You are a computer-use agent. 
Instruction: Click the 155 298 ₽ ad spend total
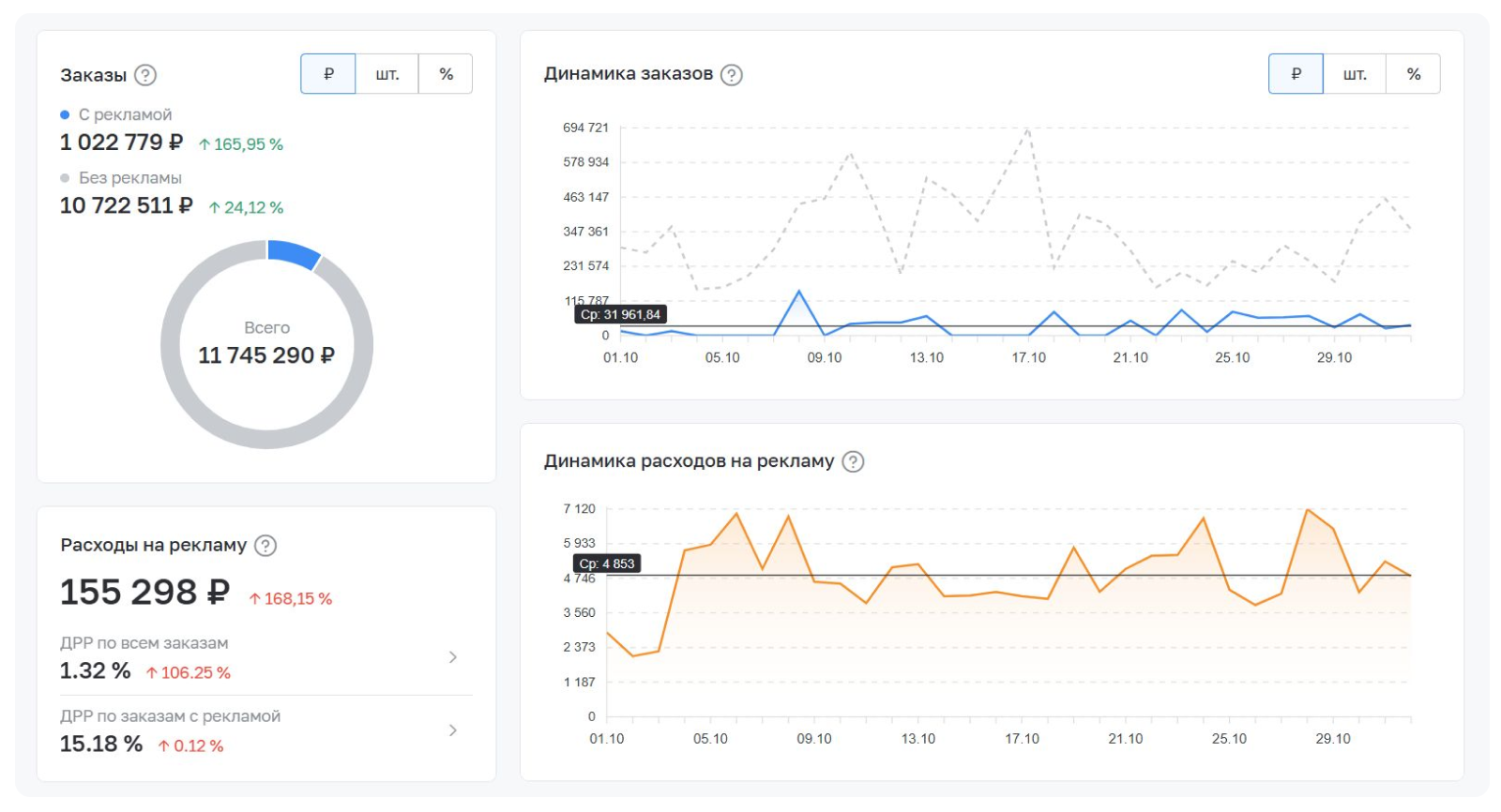pyautogui.click(x=144, y=593)
